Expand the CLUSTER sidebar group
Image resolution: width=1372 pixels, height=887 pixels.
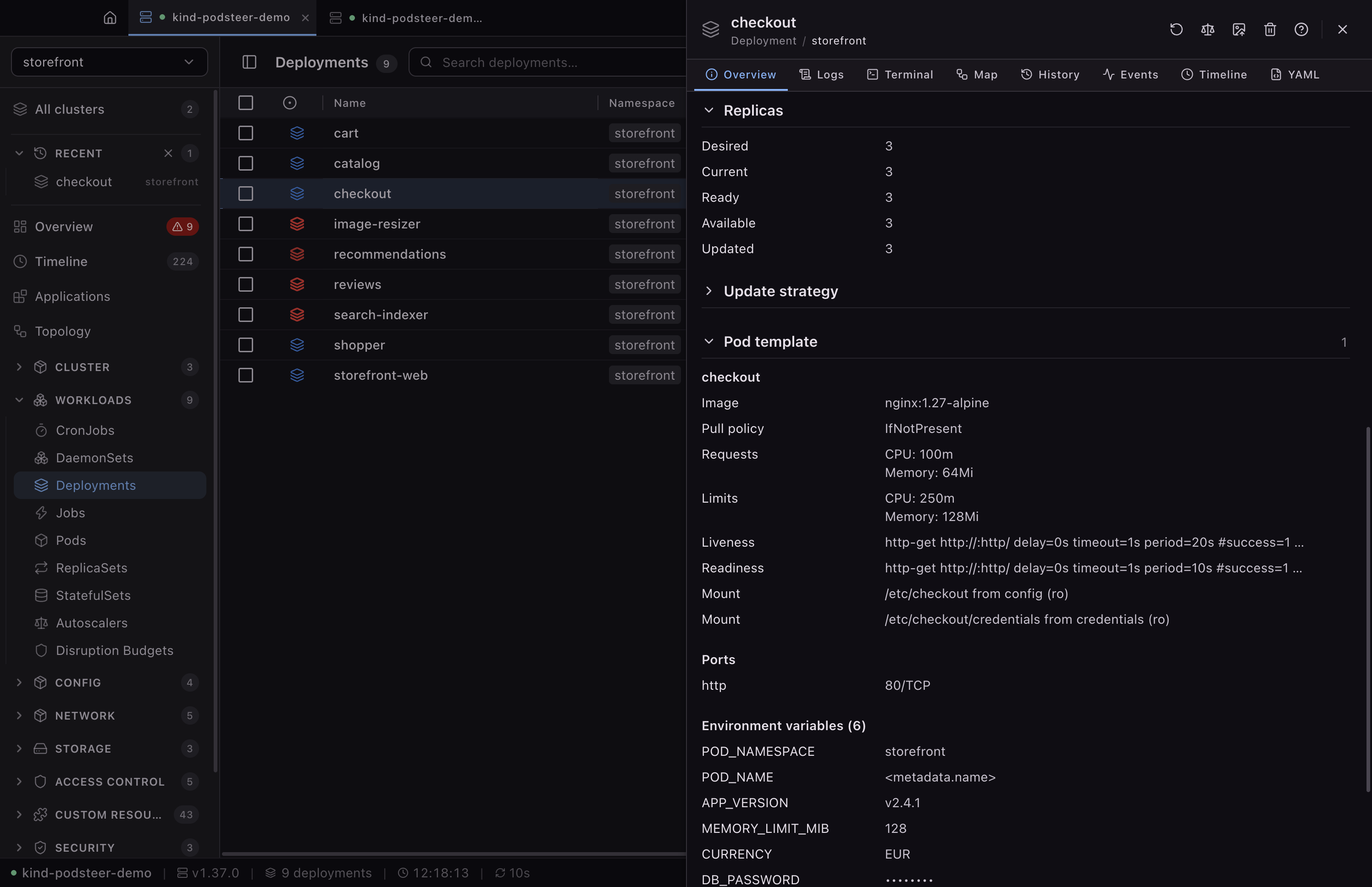pyautogui.click(x=19, y=367)
